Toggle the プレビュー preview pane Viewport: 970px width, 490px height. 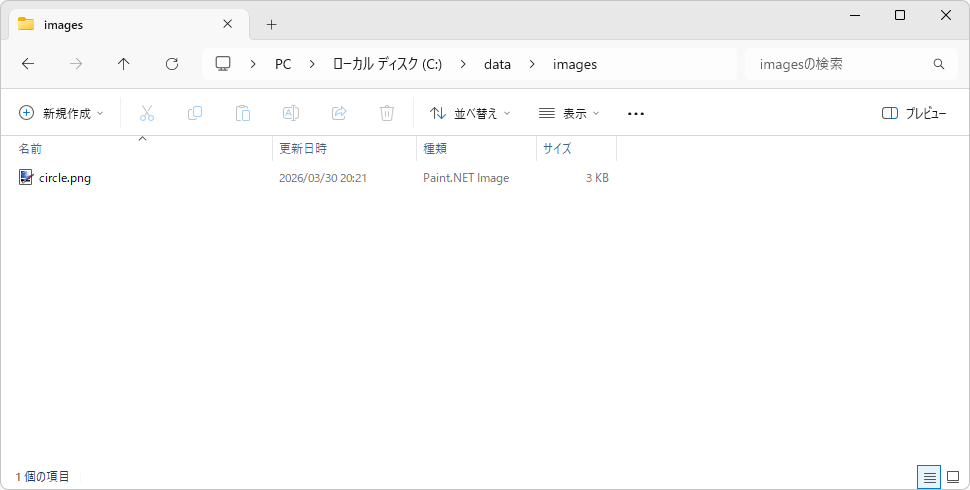click(x=914, y=113)
